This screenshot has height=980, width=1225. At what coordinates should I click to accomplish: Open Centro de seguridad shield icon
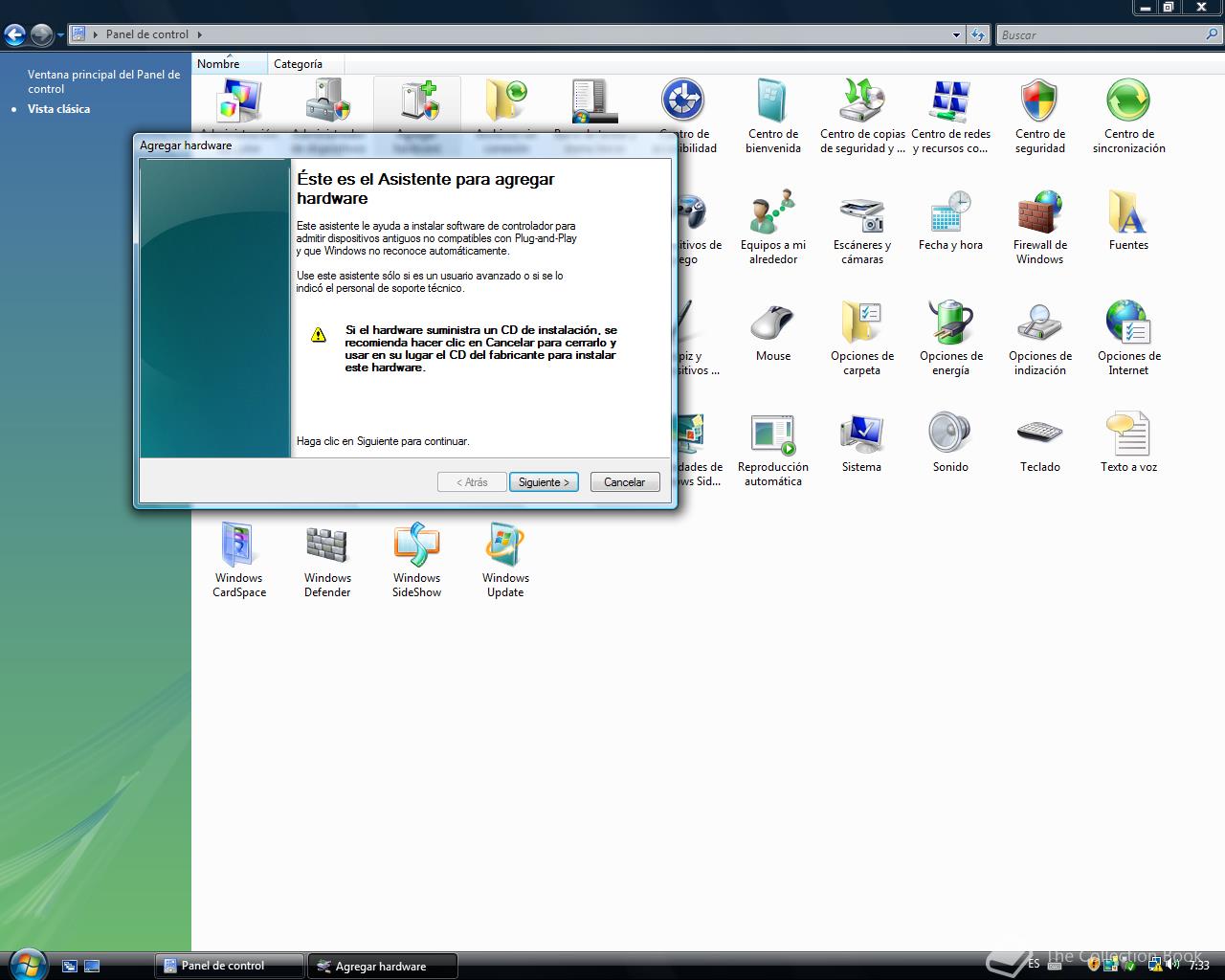point(1039,101)
